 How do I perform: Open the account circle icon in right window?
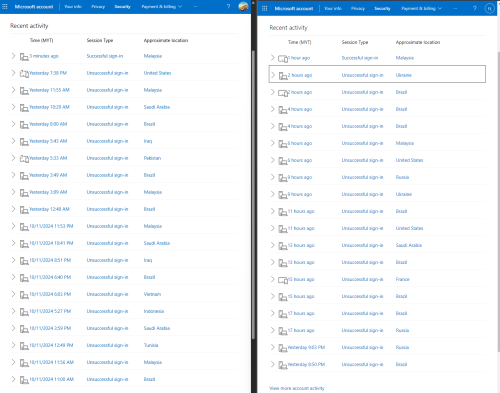click(x=489, y=8)
